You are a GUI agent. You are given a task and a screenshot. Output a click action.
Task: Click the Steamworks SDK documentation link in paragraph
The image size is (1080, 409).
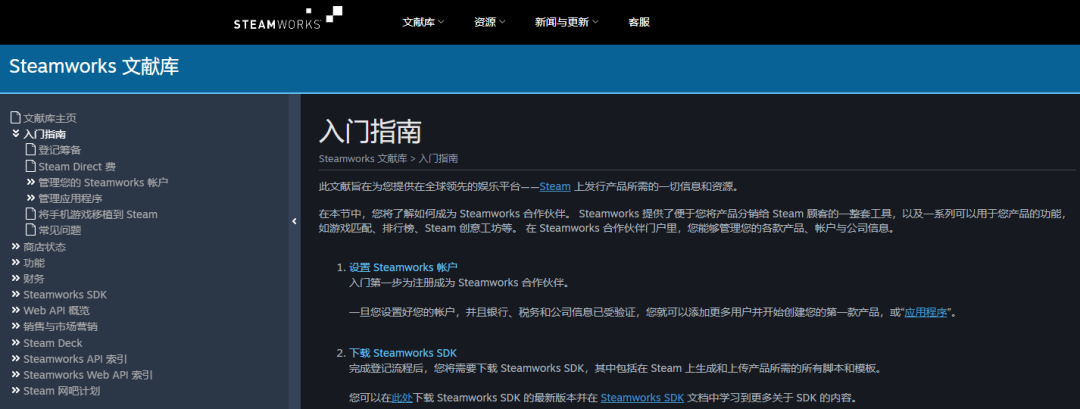(x=642, y=398)
